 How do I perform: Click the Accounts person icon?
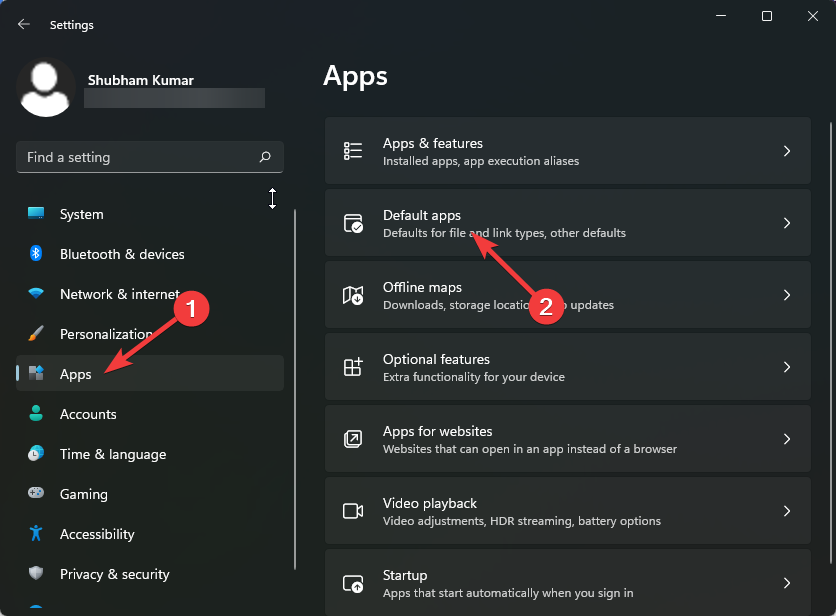pyautogui.click(x=36, y=414)
